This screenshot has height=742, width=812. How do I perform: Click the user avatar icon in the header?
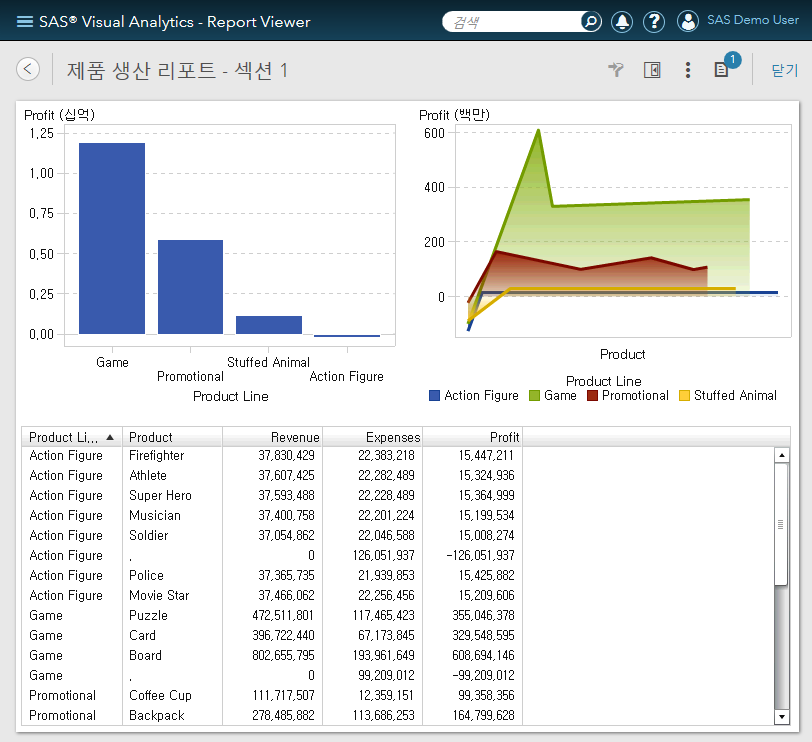(688, 20)
